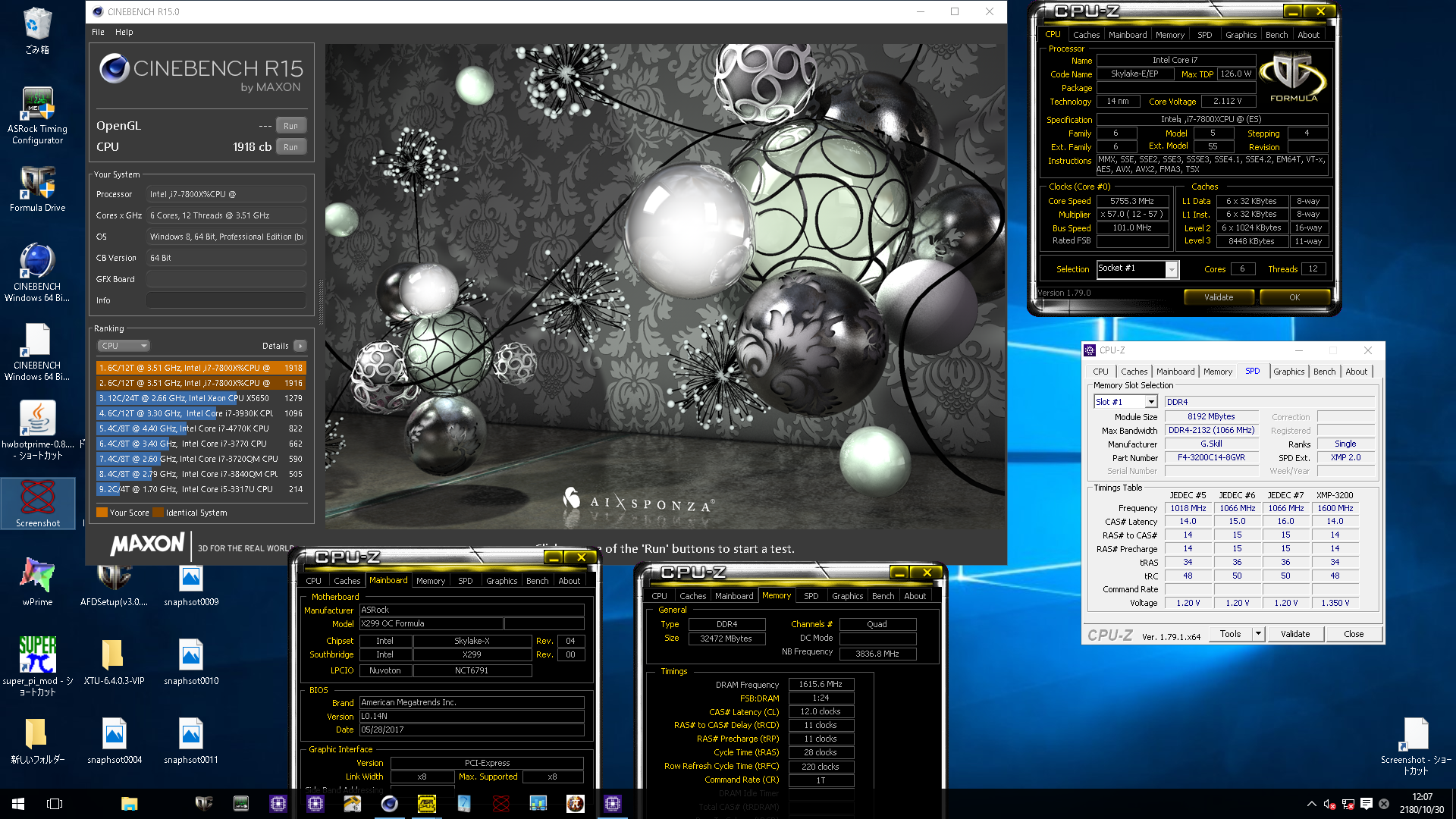Click the orange Your Score legend swatch
The image size is (1456, 819).
point(102,513)
